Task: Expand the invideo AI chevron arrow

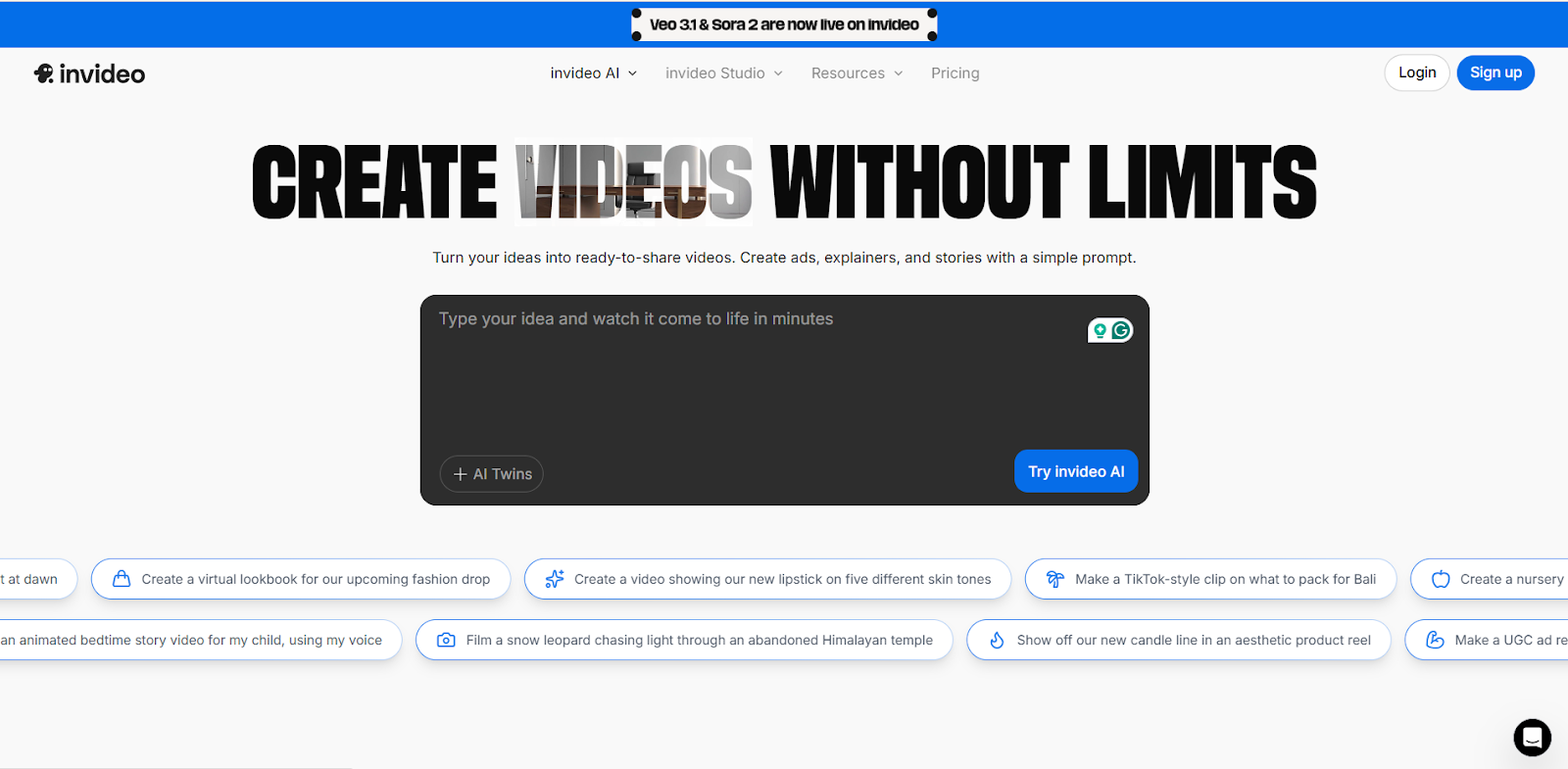Action: pos(632,73)
